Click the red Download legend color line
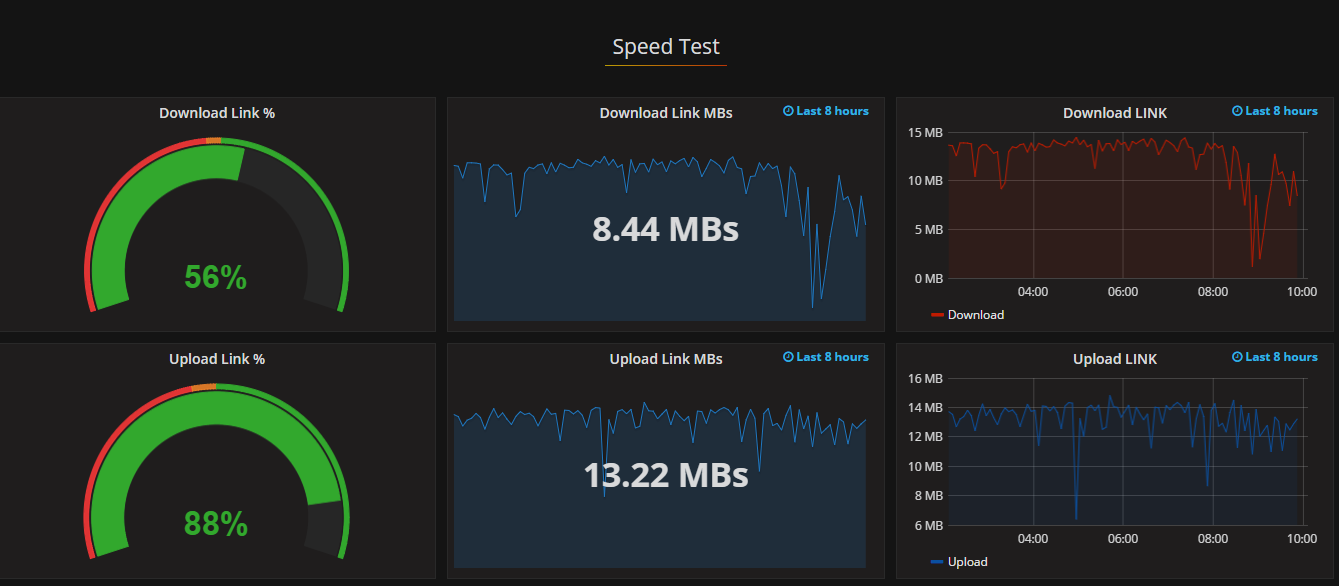This screenshot has height=586, width=1339. tap(937, 315)
